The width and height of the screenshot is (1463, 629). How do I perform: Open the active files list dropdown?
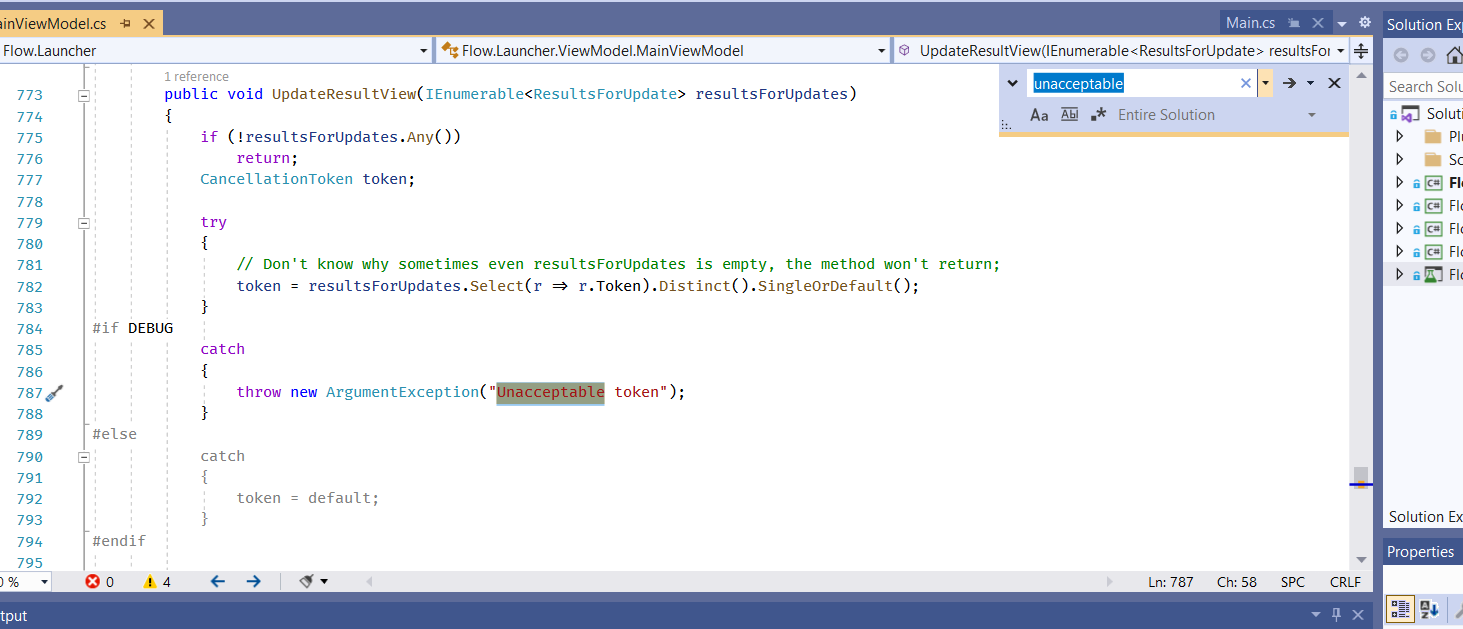click(x=1342, y=23)
